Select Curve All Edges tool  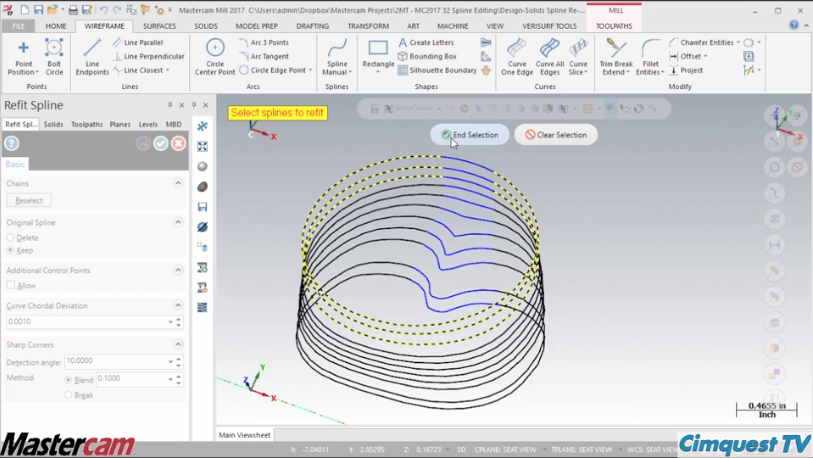click(x=550, y=57)
